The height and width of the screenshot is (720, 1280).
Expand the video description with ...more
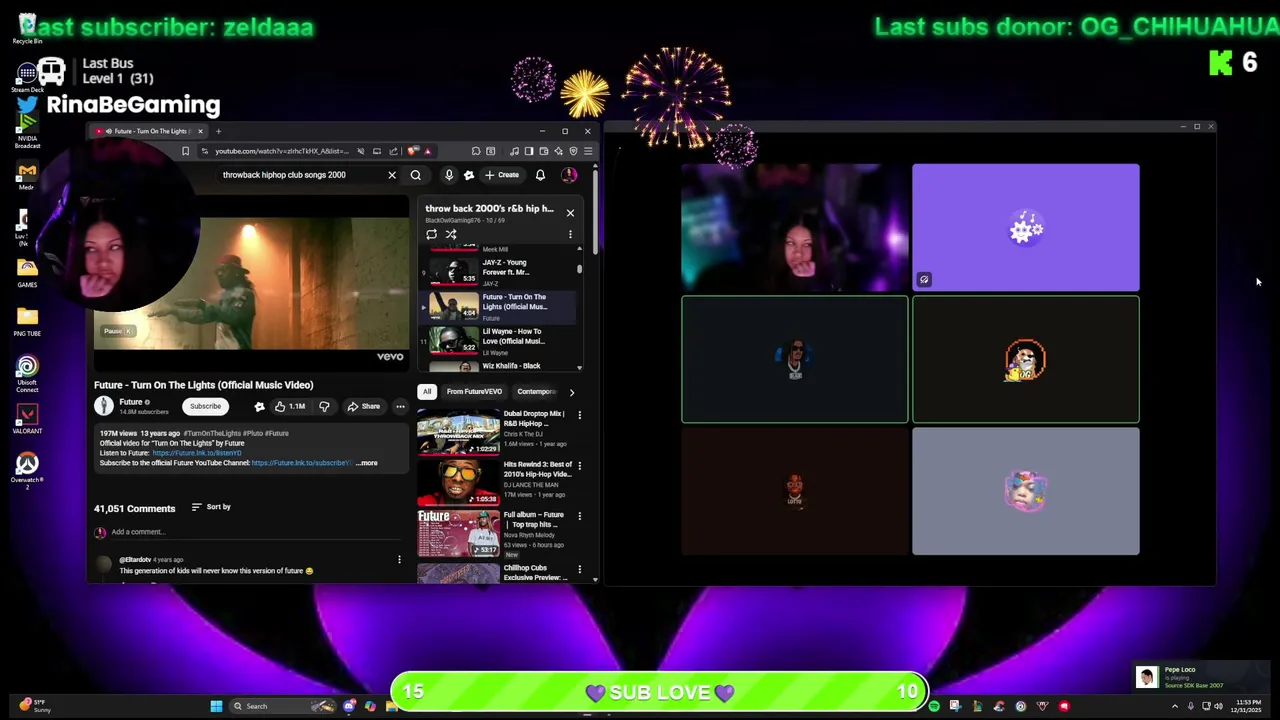point(367,463)
